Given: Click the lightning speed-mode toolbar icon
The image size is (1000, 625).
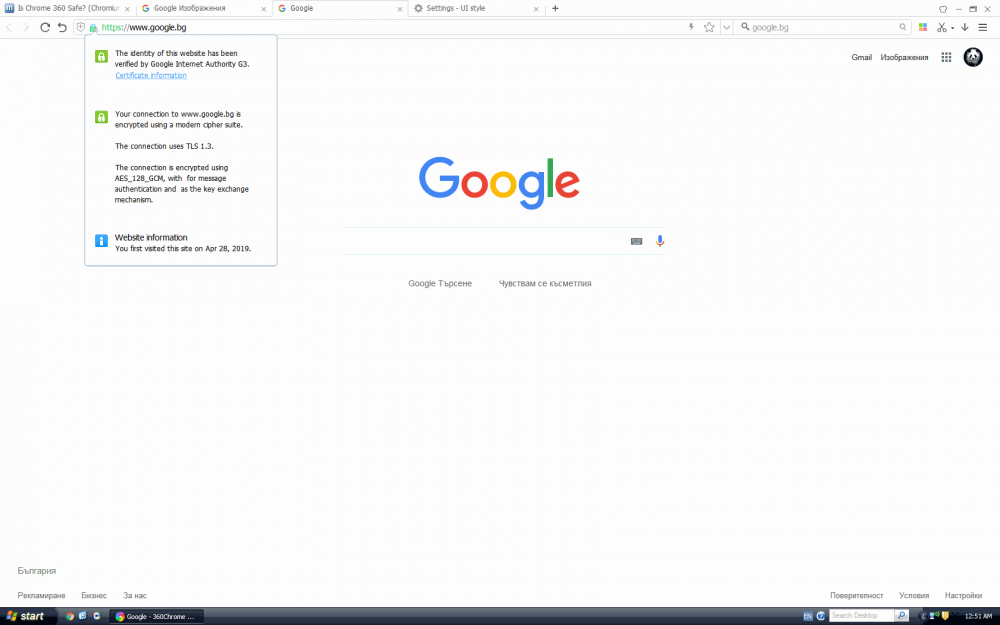Looking at the screenshot, I should coord(690,27).
